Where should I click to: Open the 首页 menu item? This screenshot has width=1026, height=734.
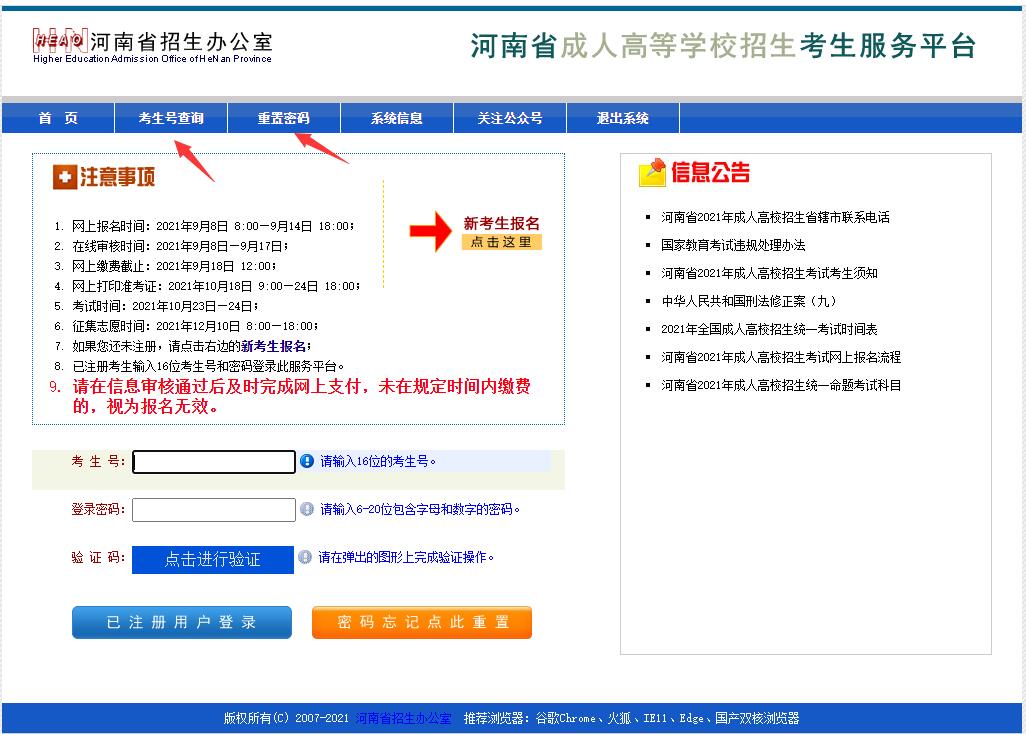tap(58, 118)
